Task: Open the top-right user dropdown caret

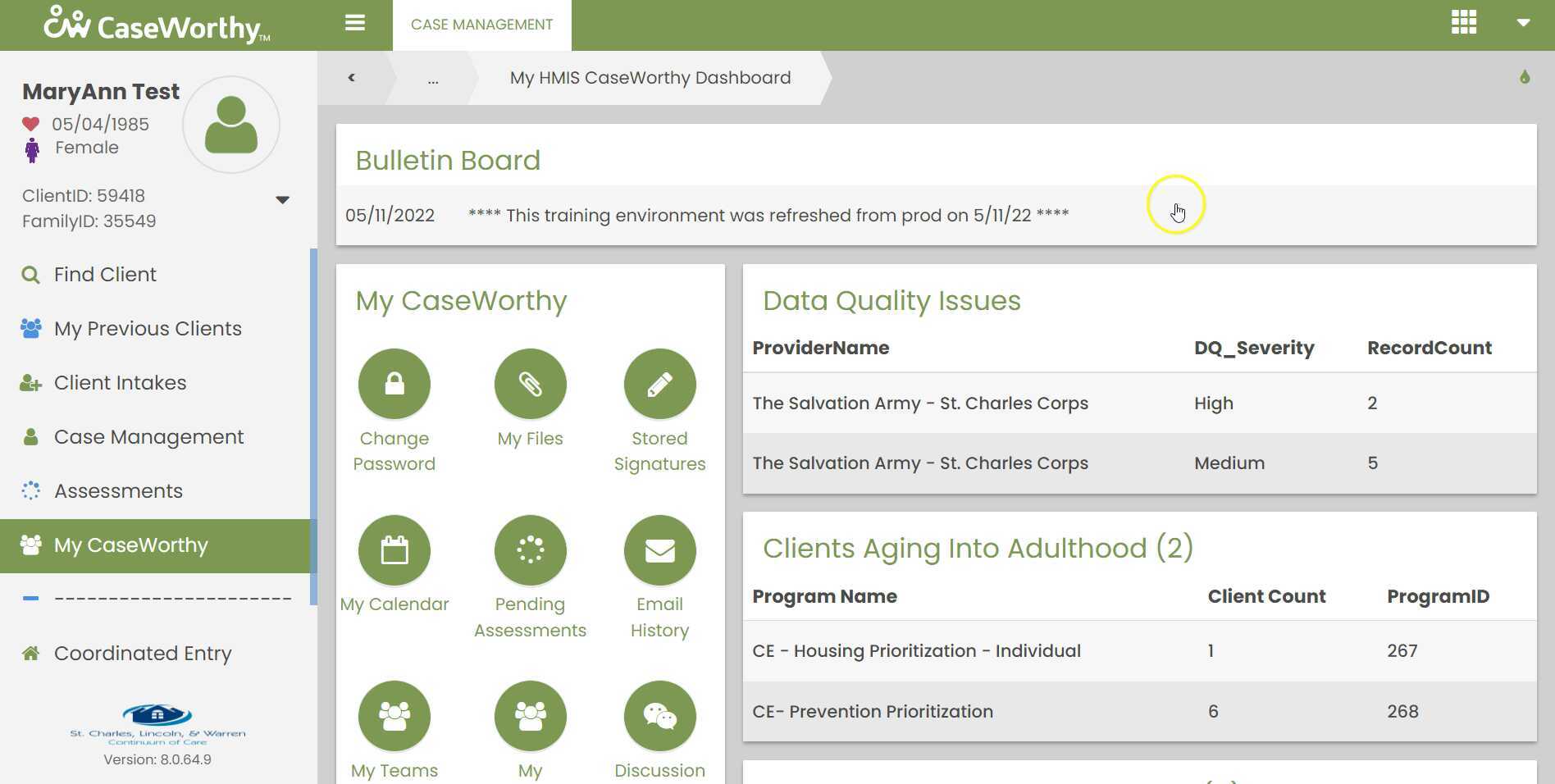Action: (x=1523, y=23)
